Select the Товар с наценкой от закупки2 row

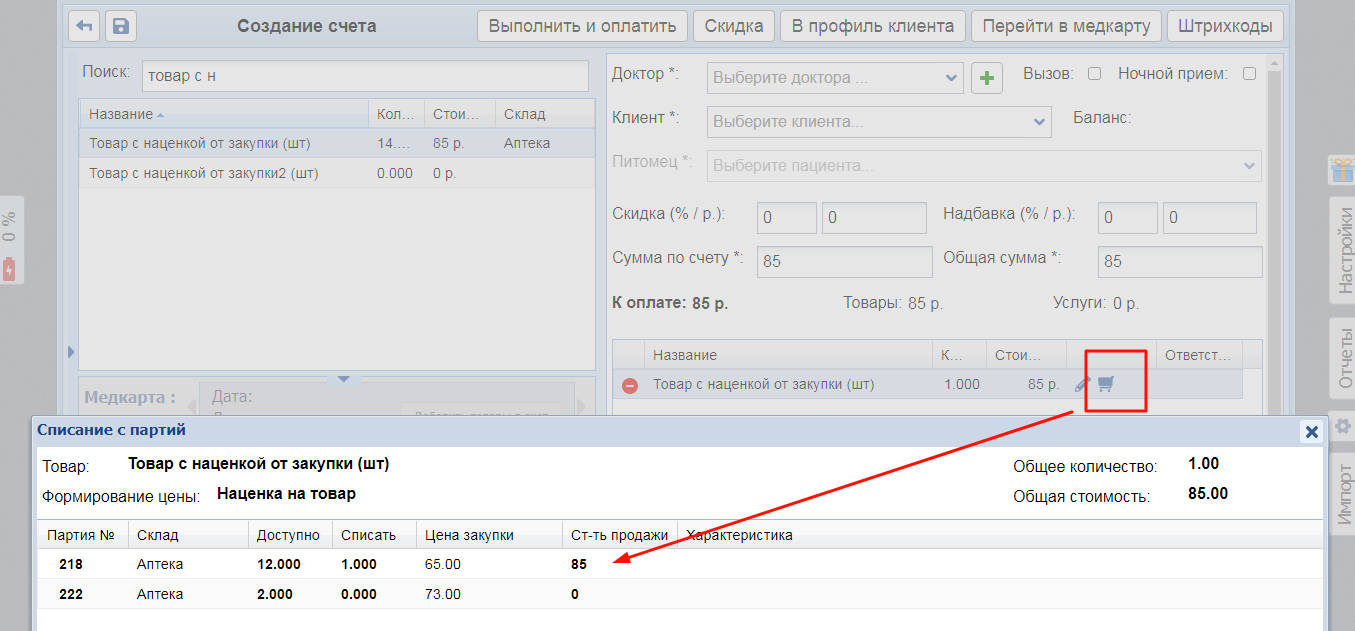pyautogui.click(x=204, y=173)
